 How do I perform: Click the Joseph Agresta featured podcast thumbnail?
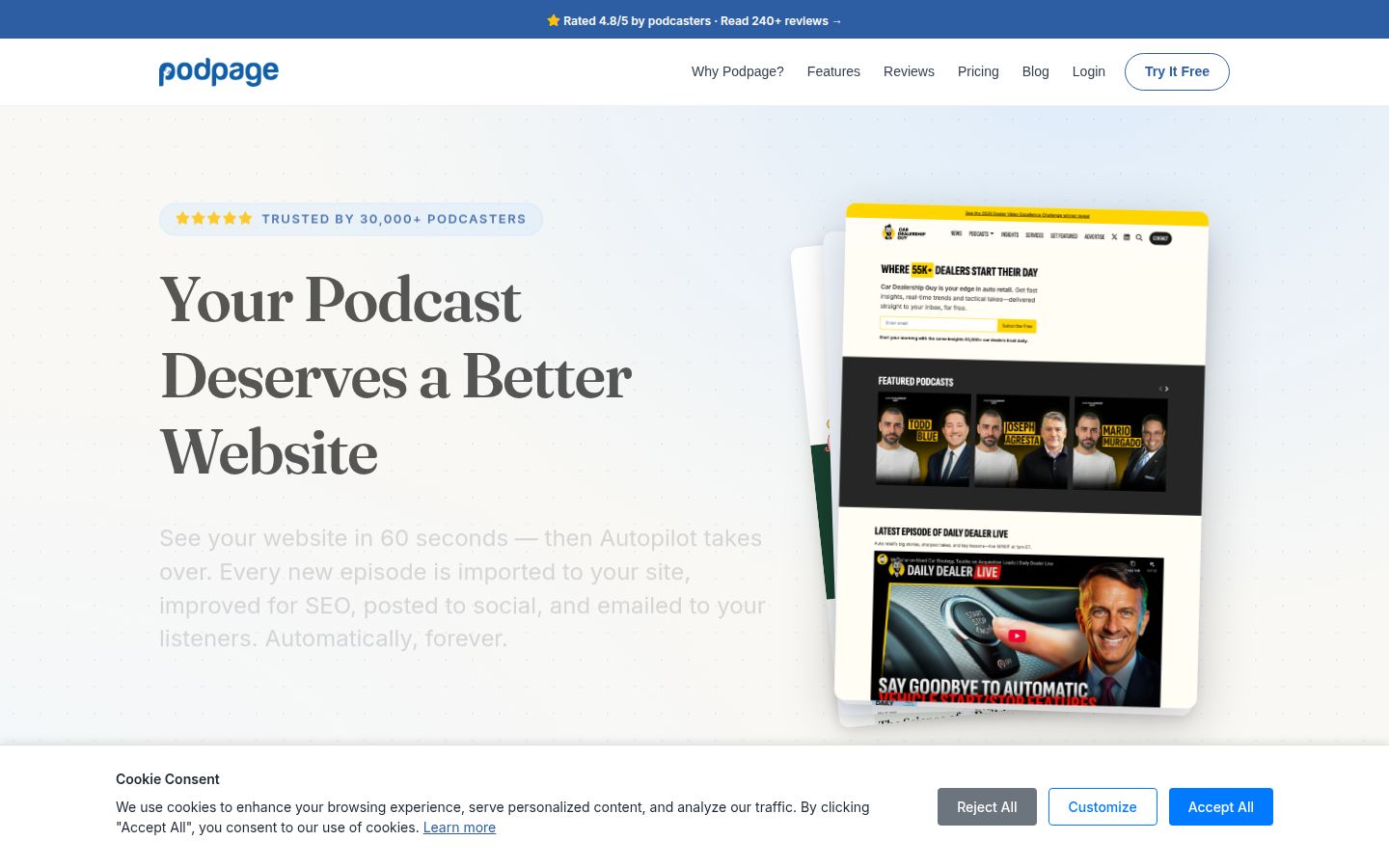tap(1021, 443)
